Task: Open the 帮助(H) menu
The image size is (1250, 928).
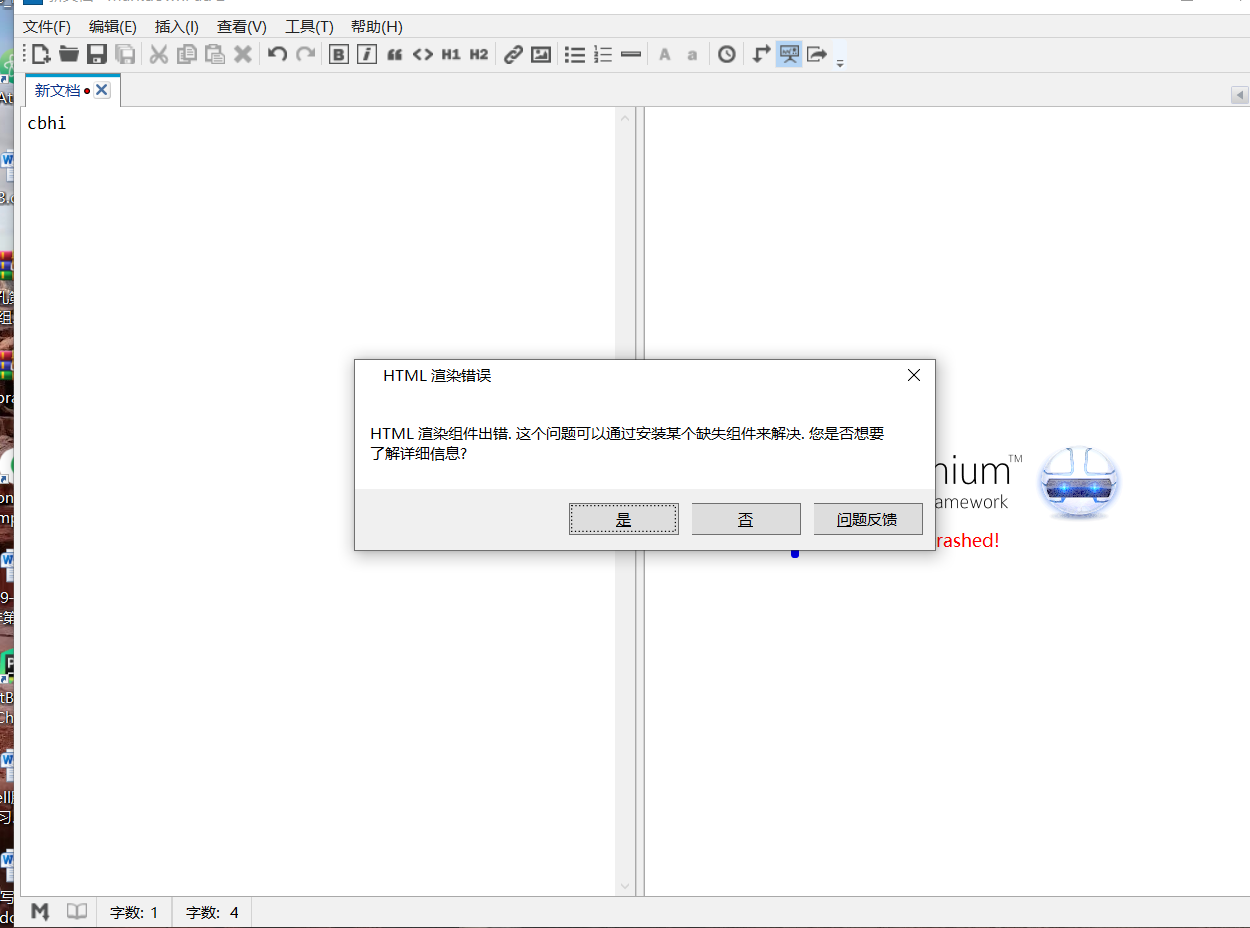Action: (x=377, y=27)
